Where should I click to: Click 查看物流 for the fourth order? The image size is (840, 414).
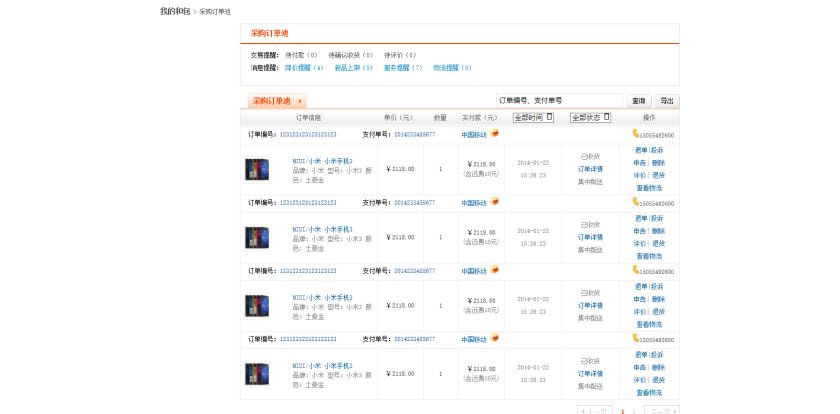pos(649,393)
